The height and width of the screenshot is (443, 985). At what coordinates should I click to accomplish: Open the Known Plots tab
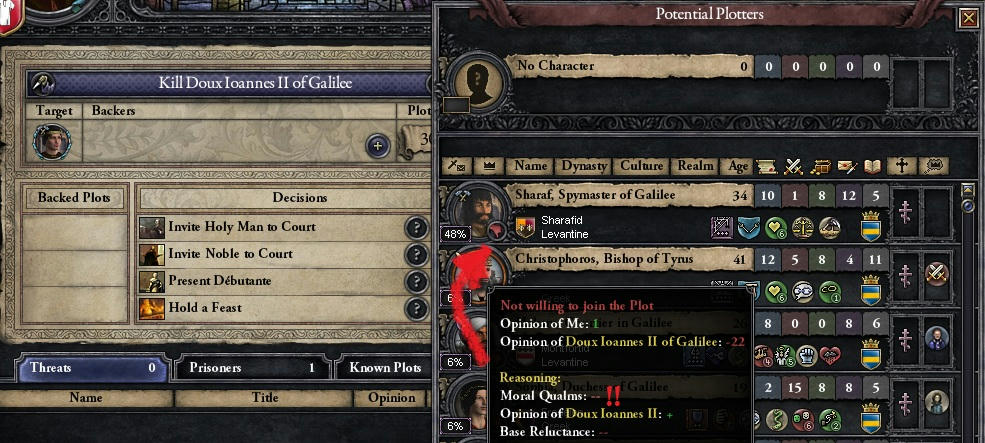pos(384,368)
